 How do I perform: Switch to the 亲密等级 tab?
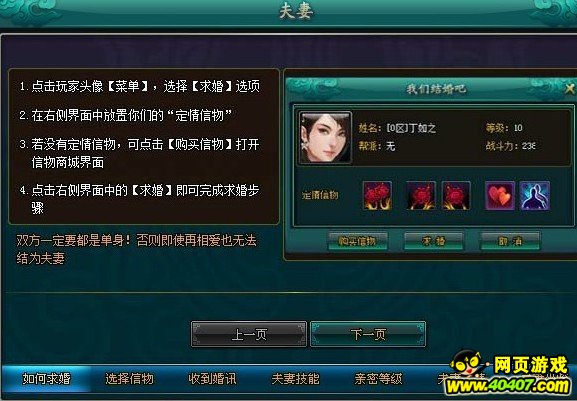378,379
